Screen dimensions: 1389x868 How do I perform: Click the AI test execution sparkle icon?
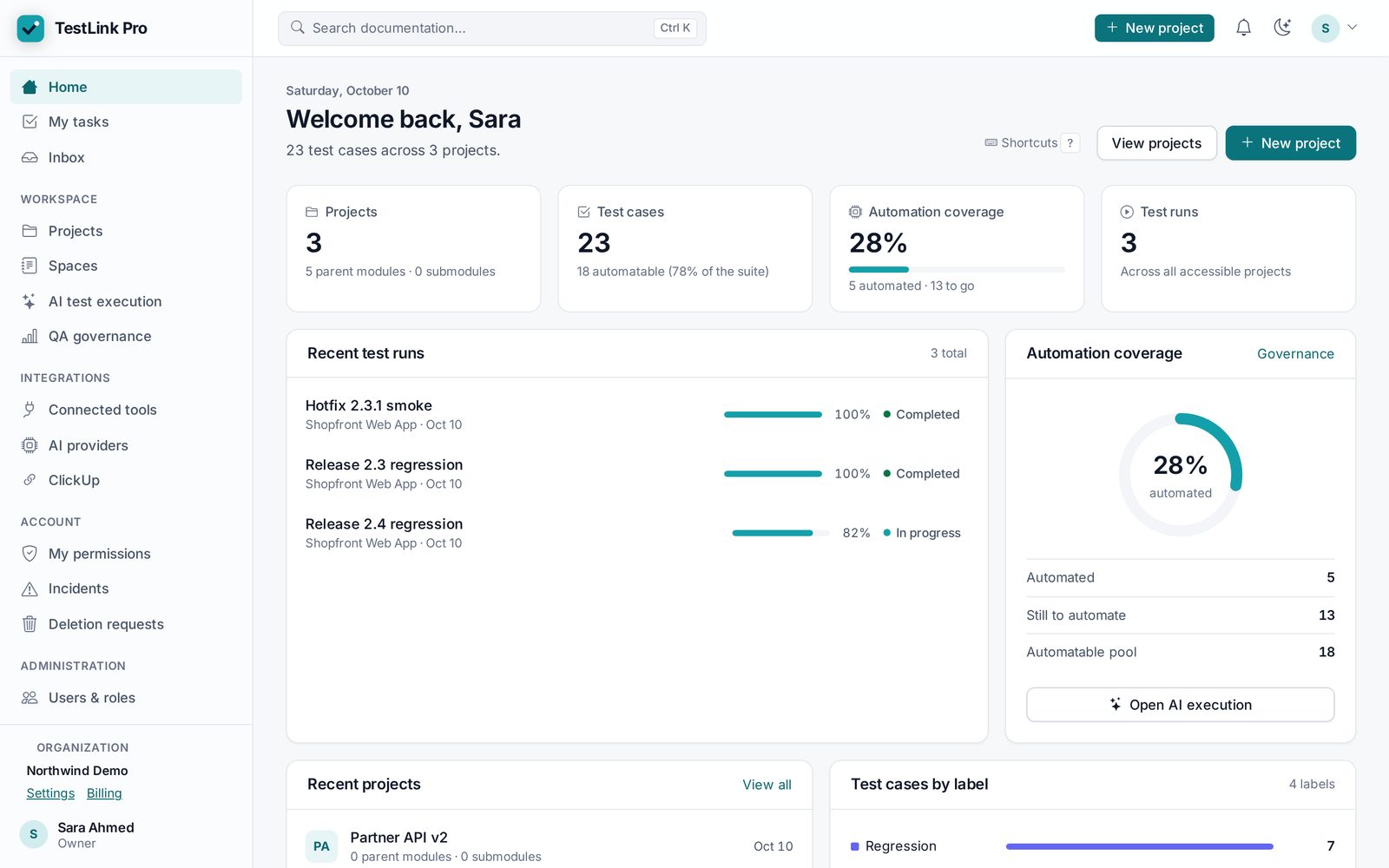point(30,301)
